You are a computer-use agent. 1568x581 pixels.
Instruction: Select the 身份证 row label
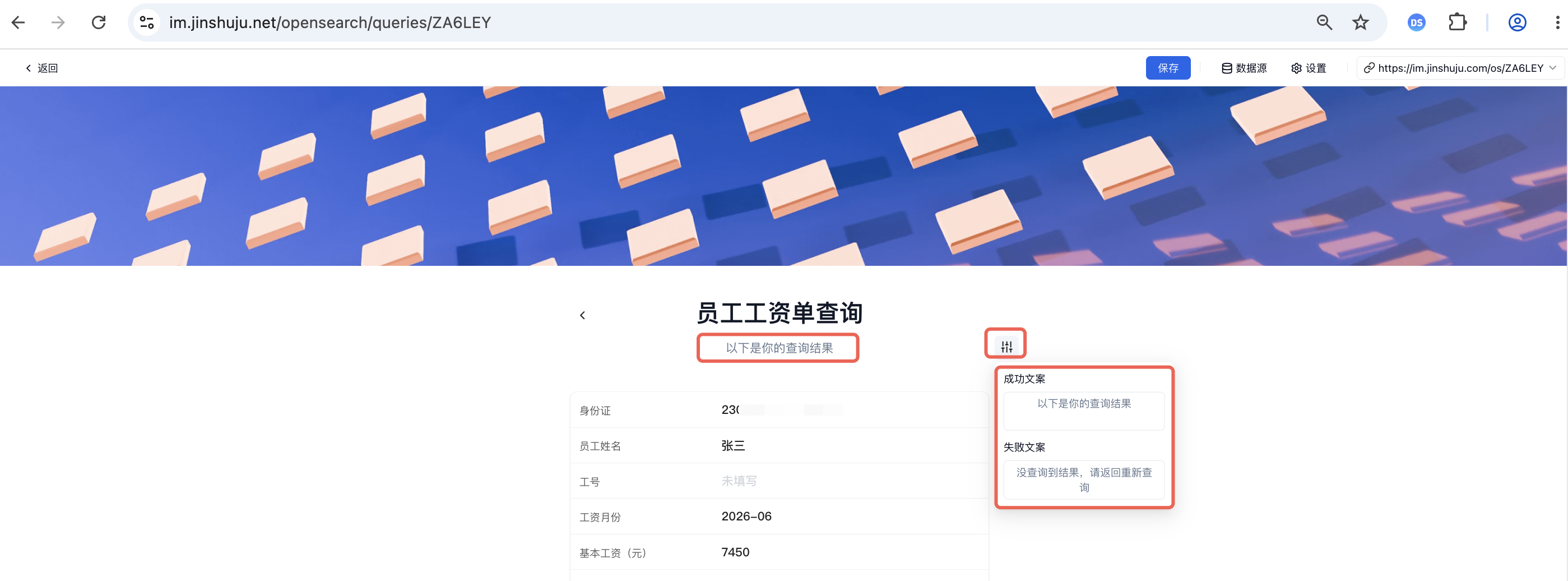coord(595,411)
